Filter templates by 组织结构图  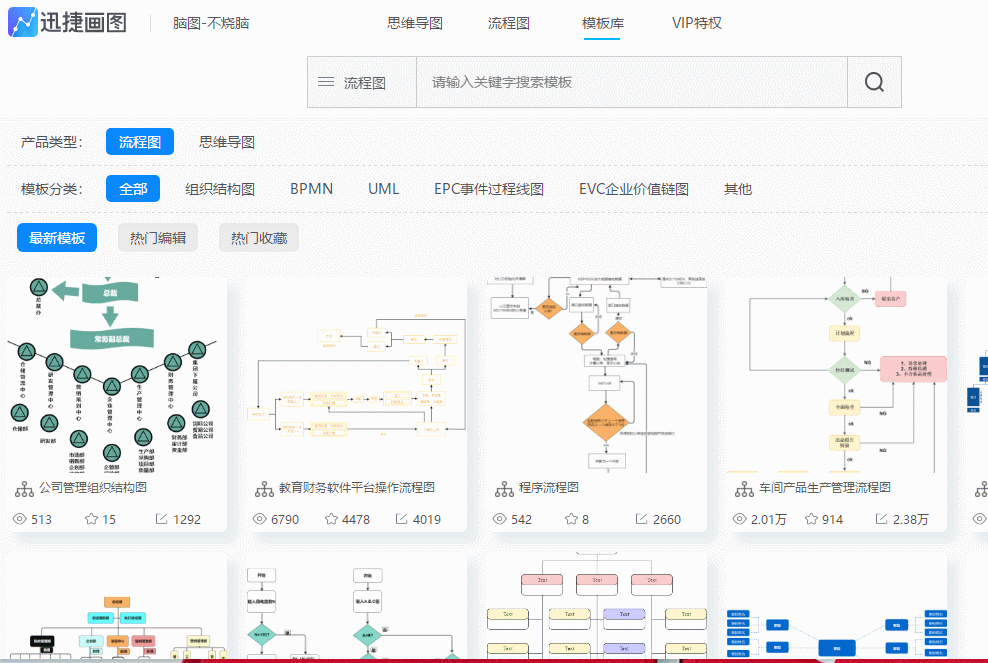point(220,189)
